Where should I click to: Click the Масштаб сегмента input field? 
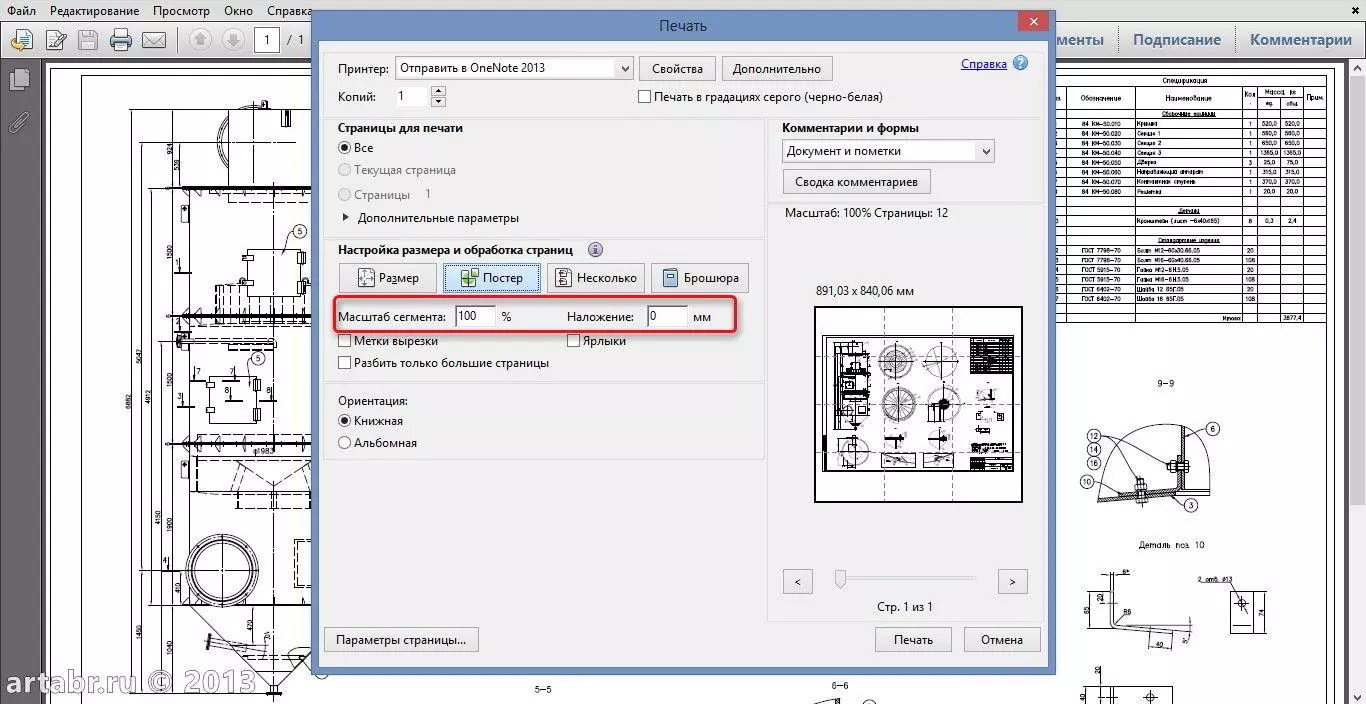(x=474, y=315)
